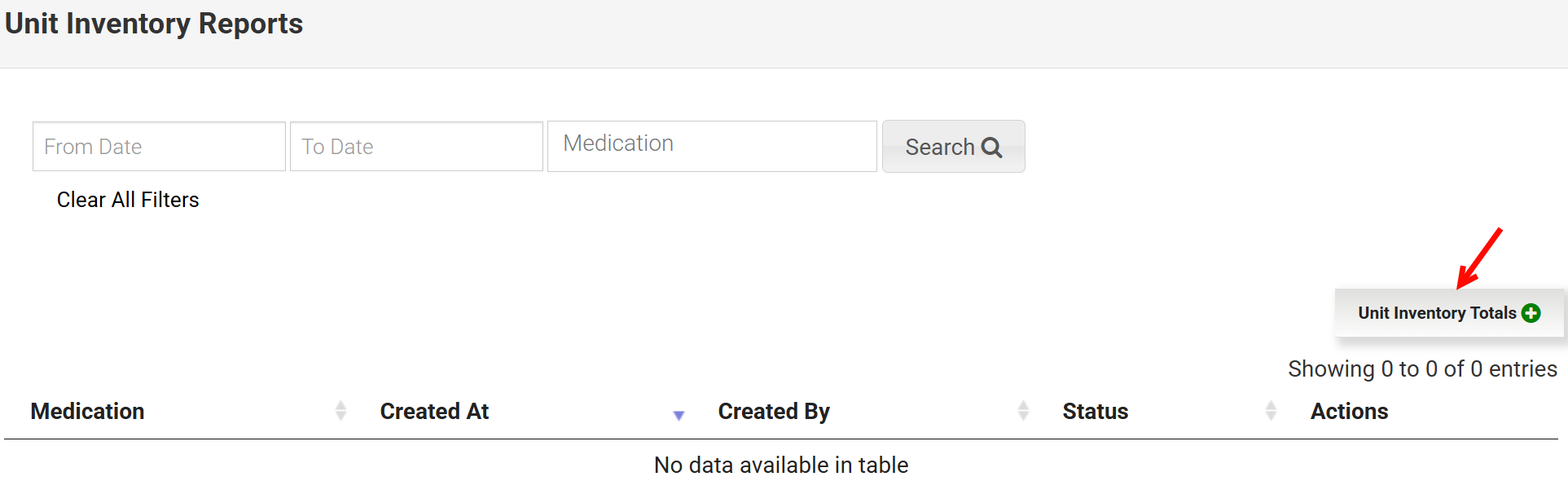Sort table by Created By header text
Screen dimensions: 1568x481
tap(774, 411)
